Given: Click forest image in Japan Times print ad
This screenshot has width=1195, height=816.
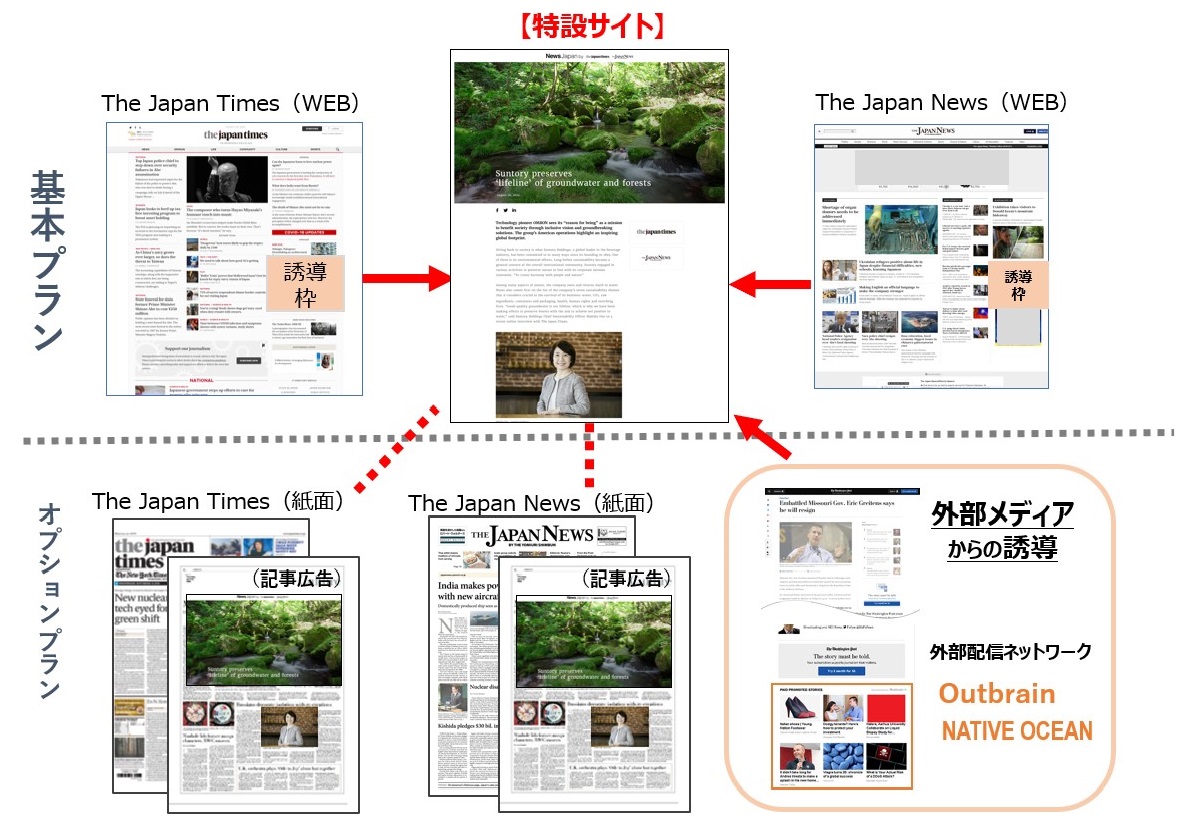Looking at the screenshot, I should click(264, 642).
